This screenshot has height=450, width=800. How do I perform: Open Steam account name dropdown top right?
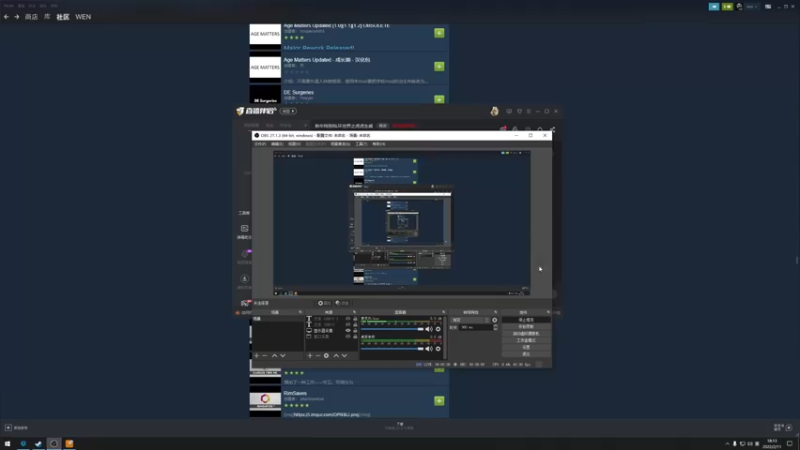coord(752,7)
